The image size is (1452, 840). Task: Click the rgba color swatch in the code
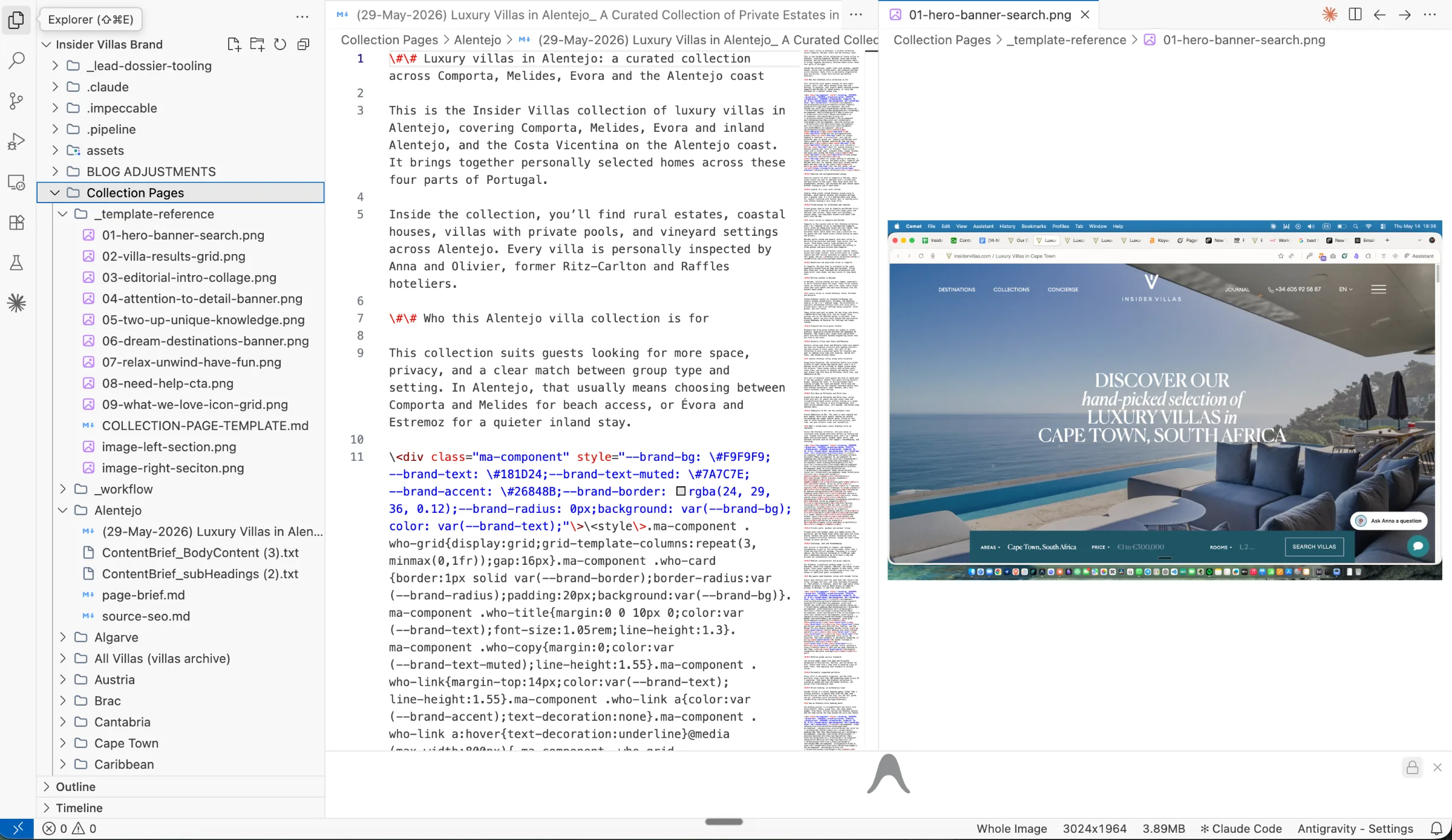coord(681,491)
